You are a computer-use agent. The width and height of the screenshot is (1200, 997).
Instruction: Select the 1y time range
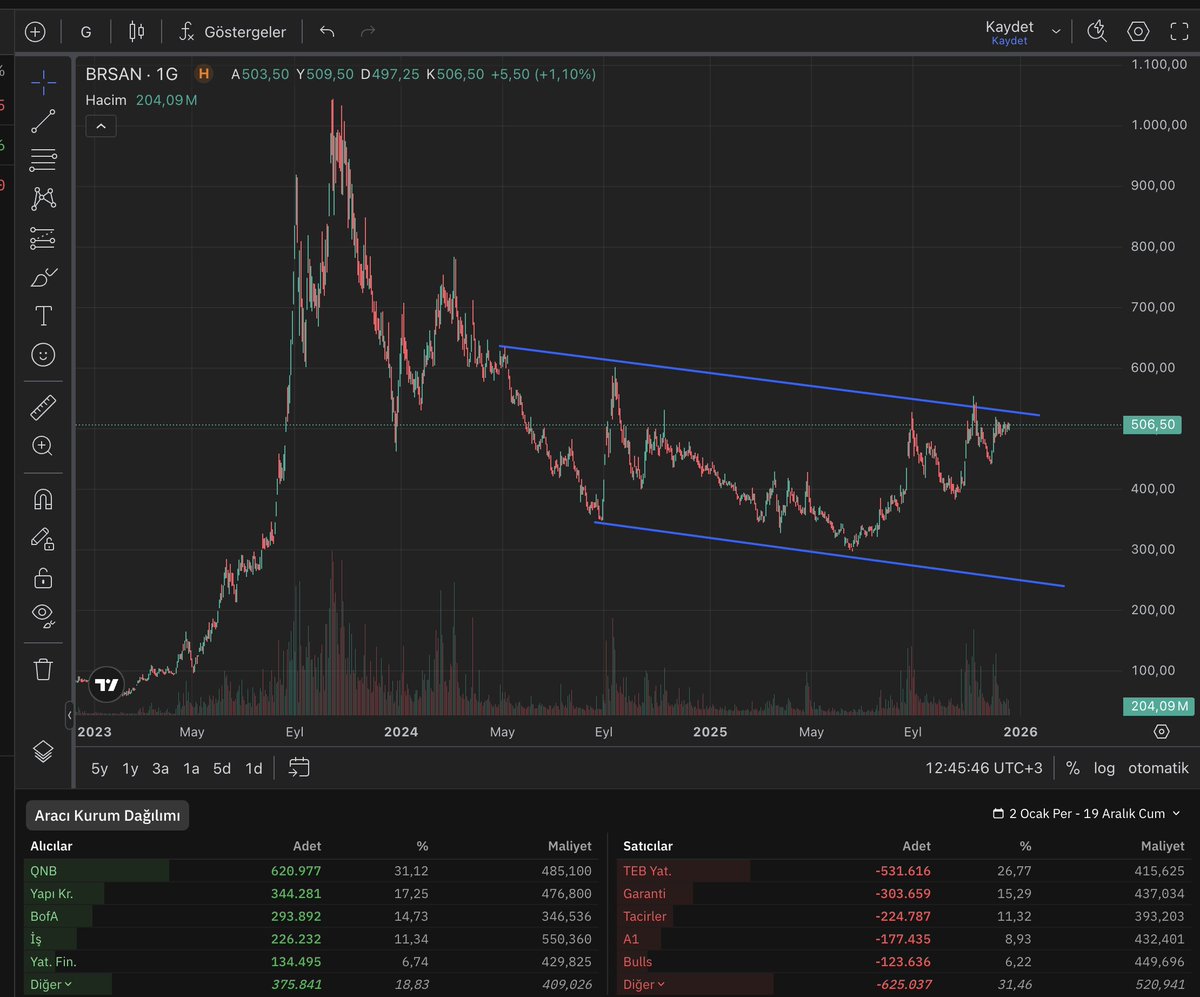[130, 768]
